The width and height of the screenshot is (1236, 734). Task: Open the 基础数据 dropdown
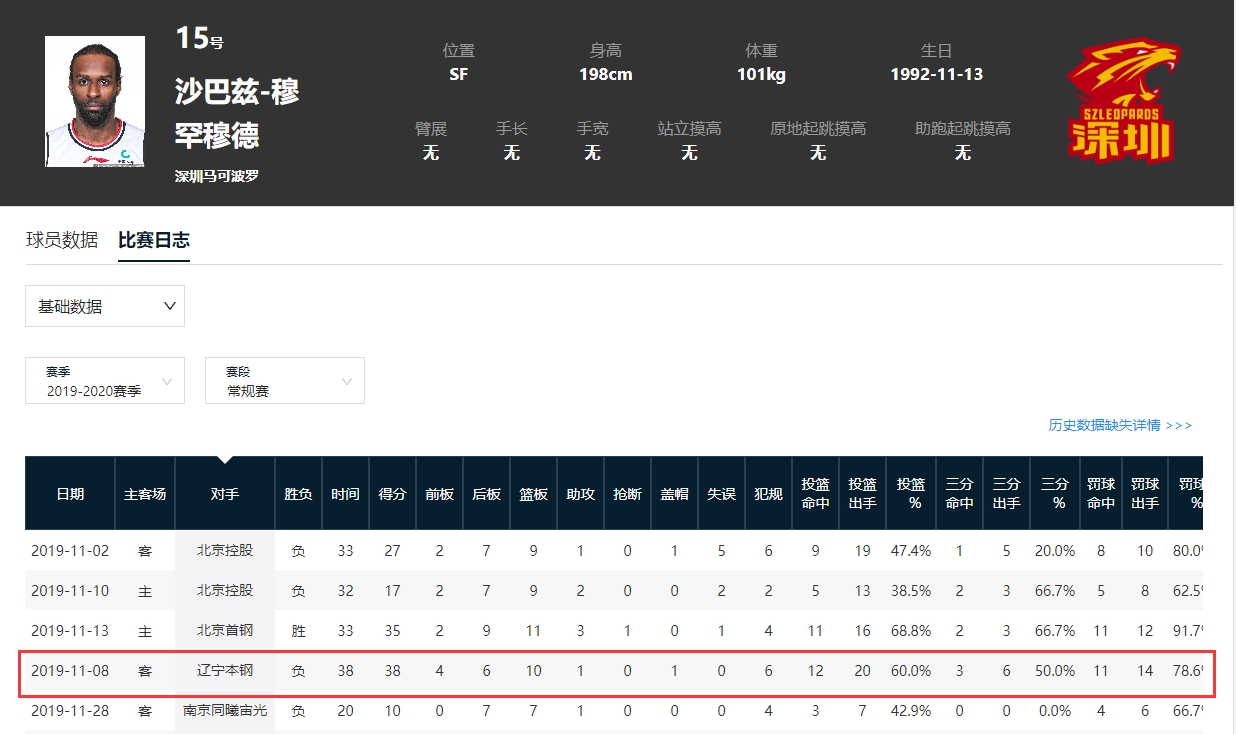pos(105,306)
